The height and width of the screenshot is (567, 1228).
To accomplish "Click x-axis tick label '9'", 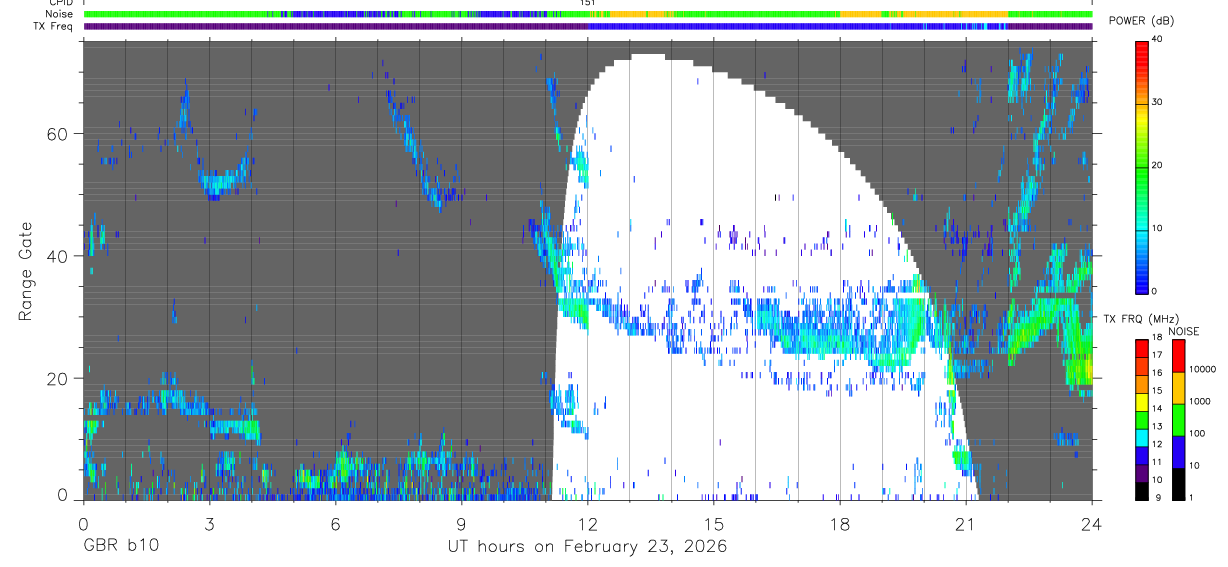I will pos(461,523).
